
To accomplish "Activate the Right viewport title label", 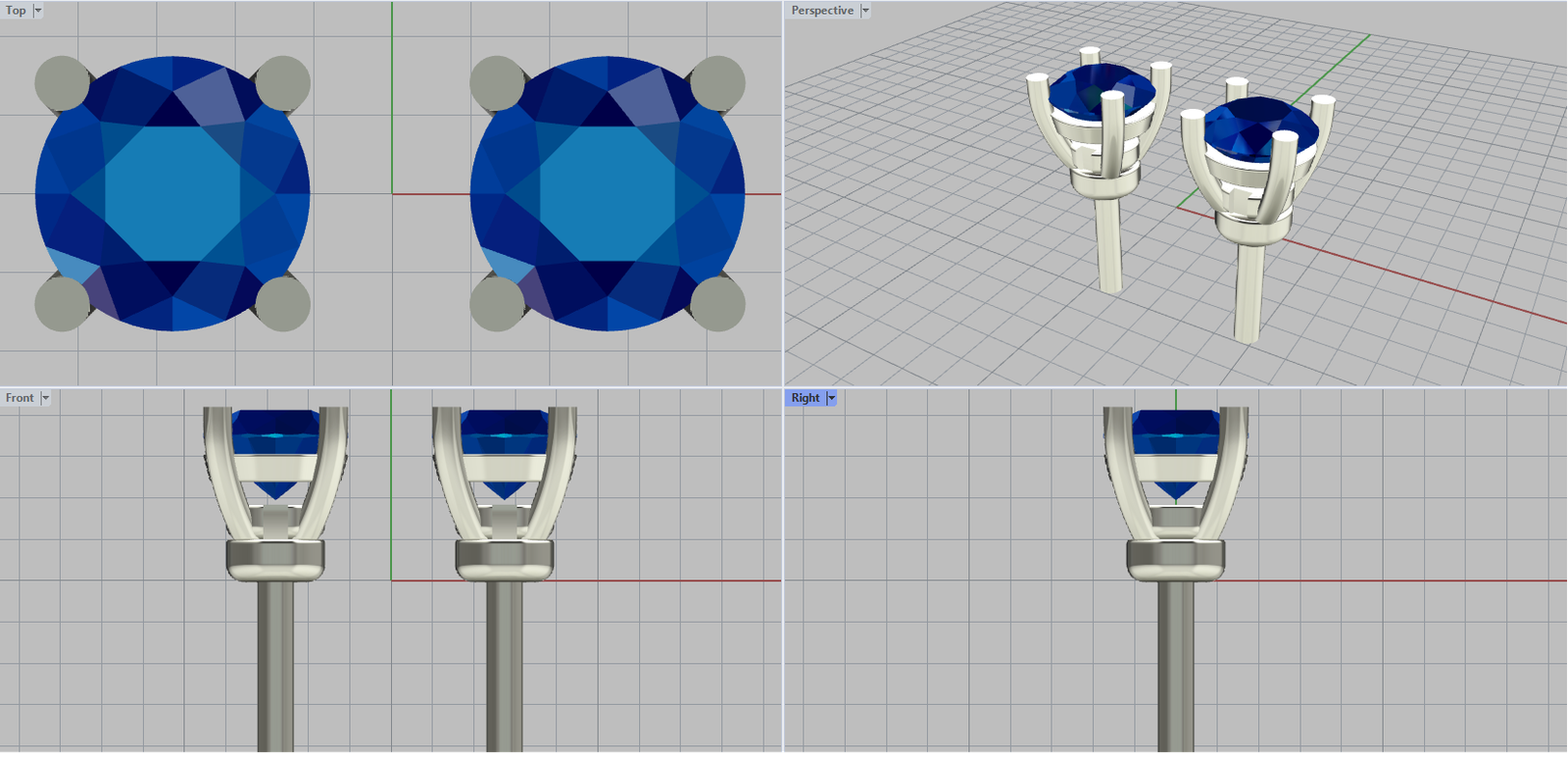I will 805,398.
